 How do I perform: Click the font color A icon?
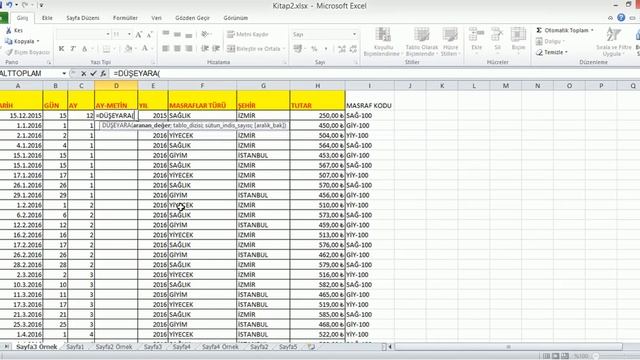(144, 49)
